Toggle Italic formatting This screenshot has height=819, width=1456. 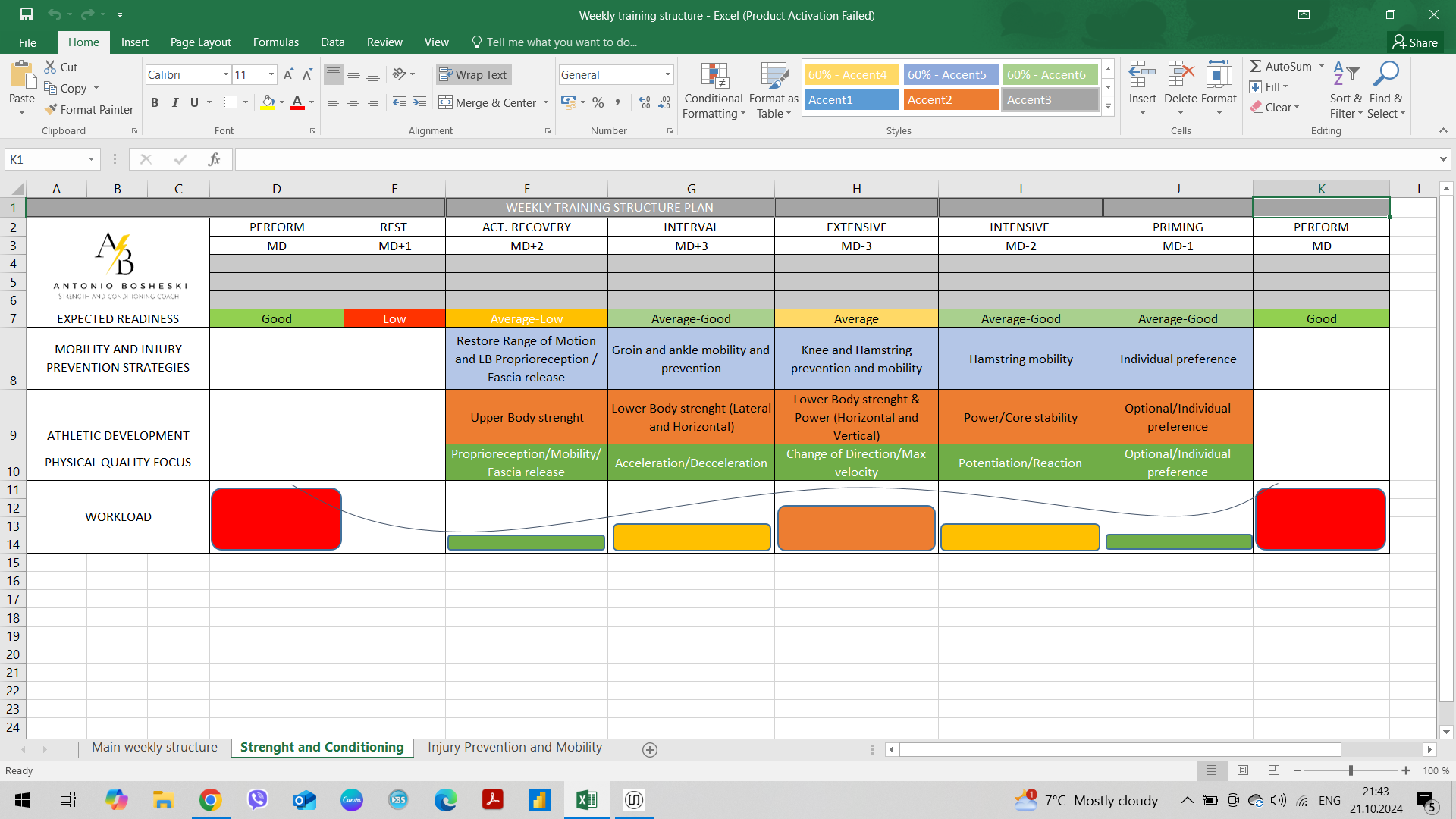[174, 102]
